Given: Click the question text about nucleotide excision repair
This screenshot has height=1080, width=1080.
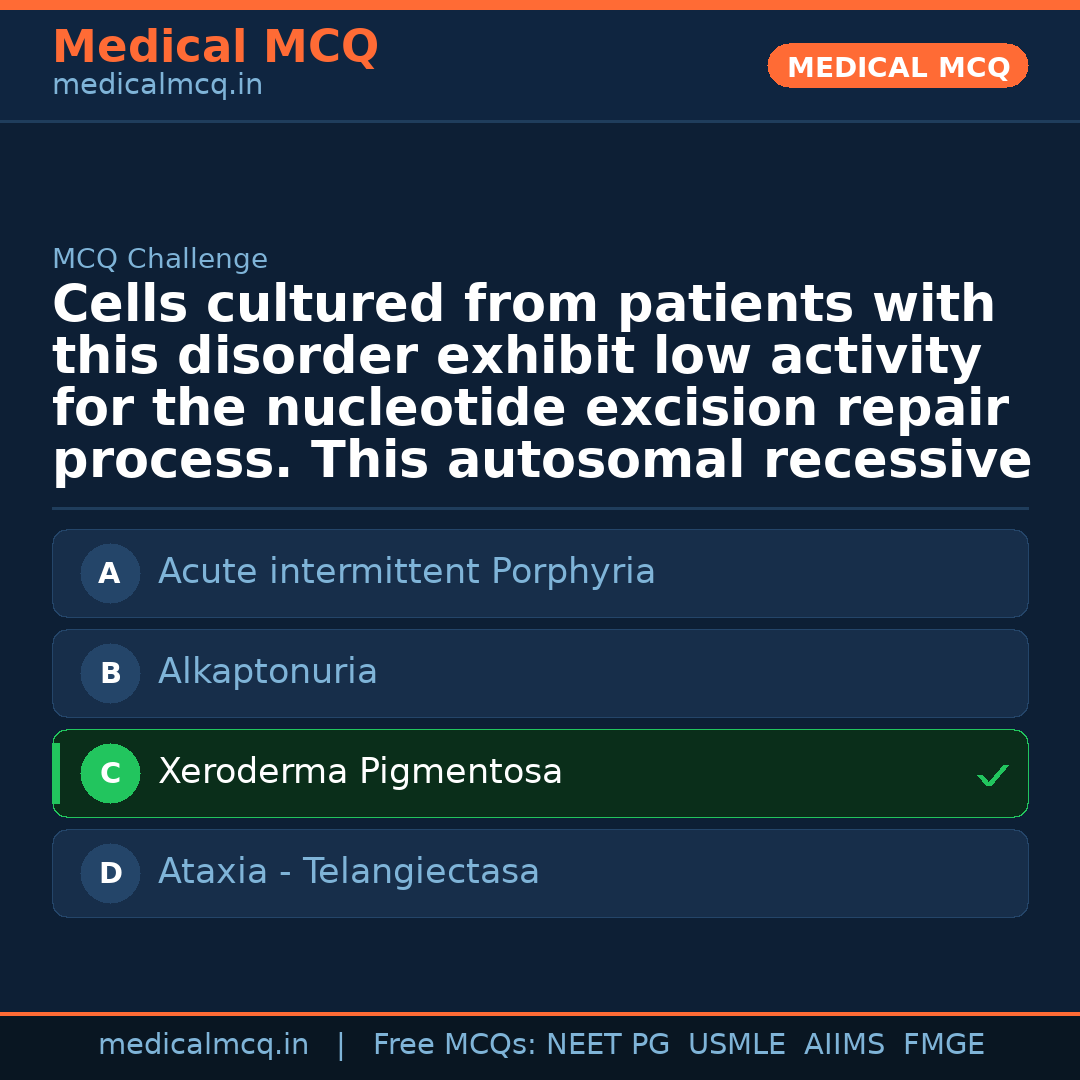Looking at the screenshot, I should click(x=540, y=383).
